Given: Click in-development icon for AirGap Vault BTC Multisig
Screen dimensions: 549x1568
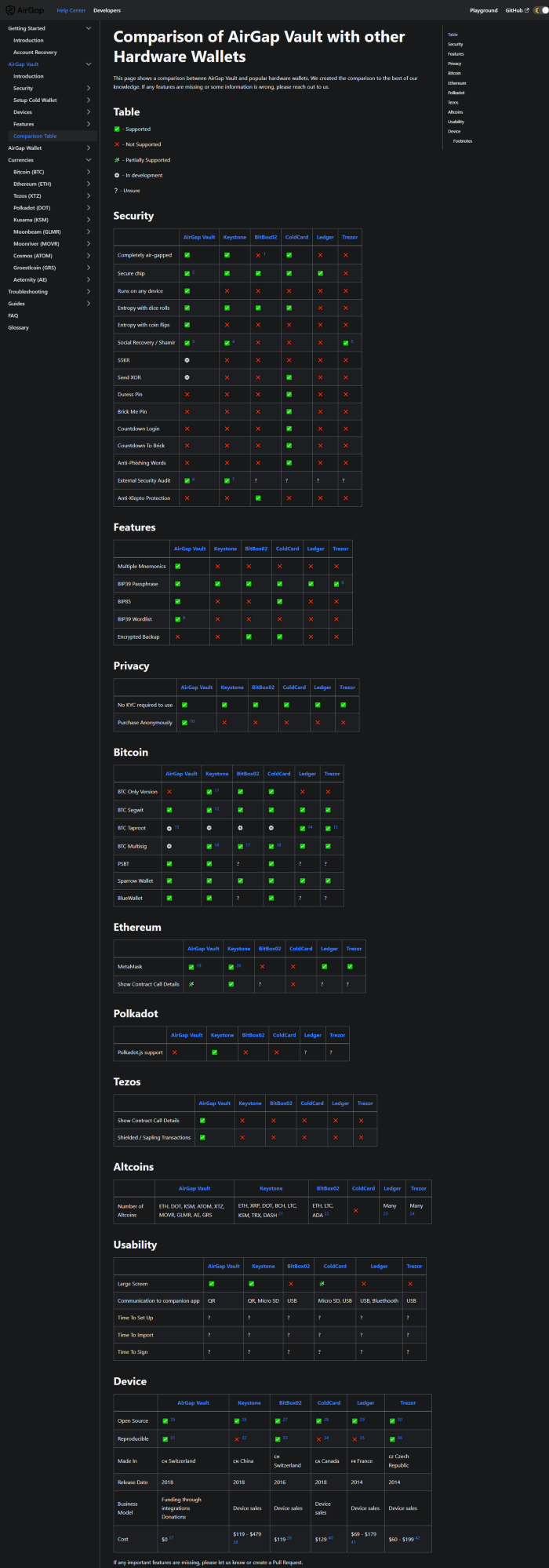Looking at the screenshot, I should 169,846.
